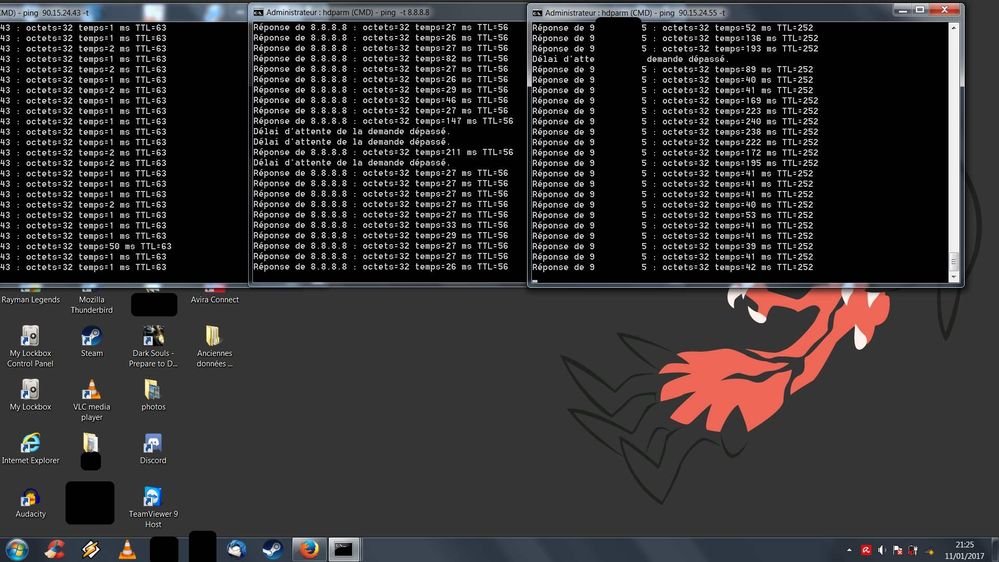Open the 8.8.8.8 window's system menu icon
Viewport: 999px width, 562px height.
pyautogui.click(x=258, y=12)
